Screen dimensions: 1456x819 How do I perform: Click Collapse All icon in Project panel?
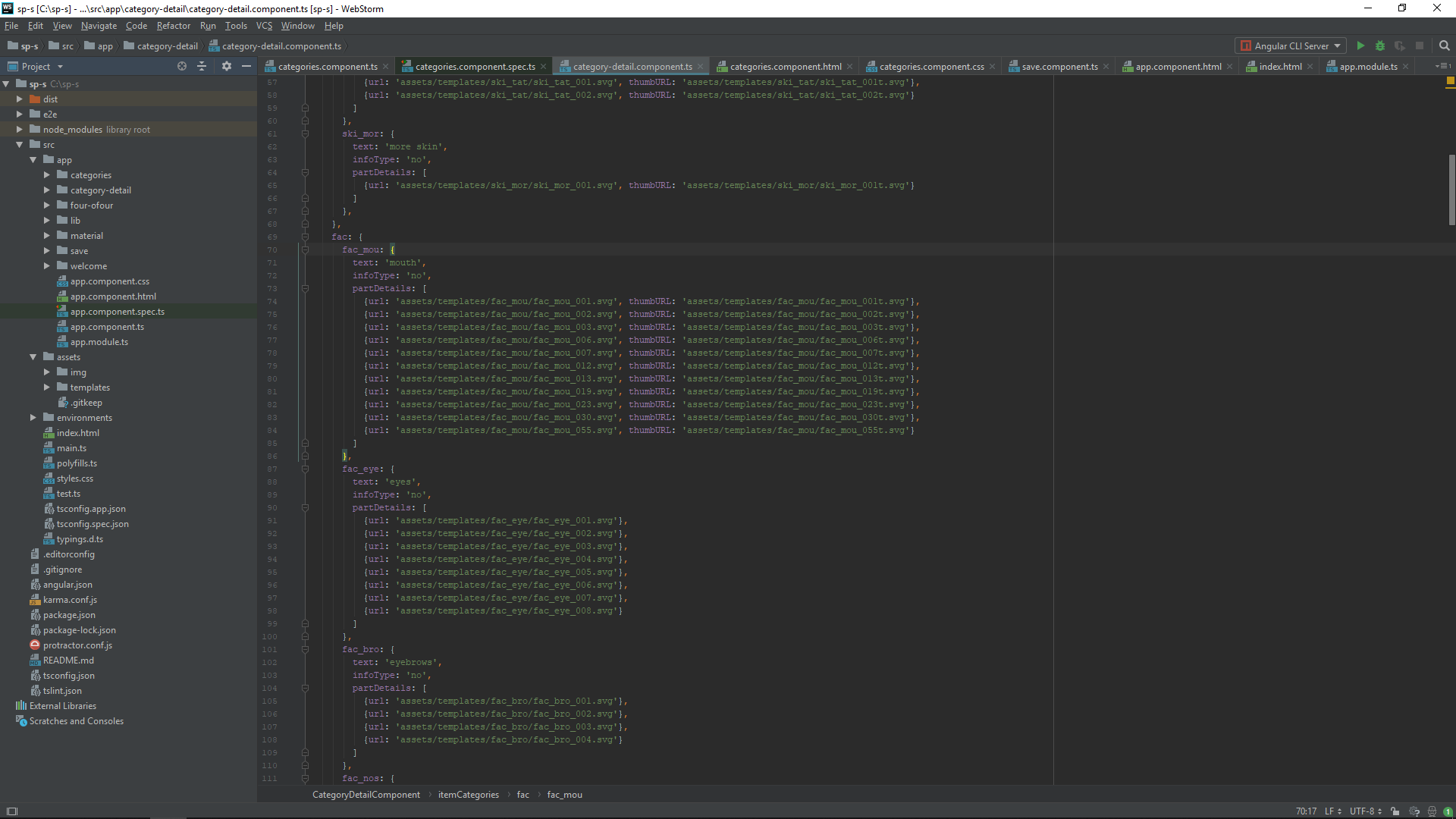pos(202,67)
